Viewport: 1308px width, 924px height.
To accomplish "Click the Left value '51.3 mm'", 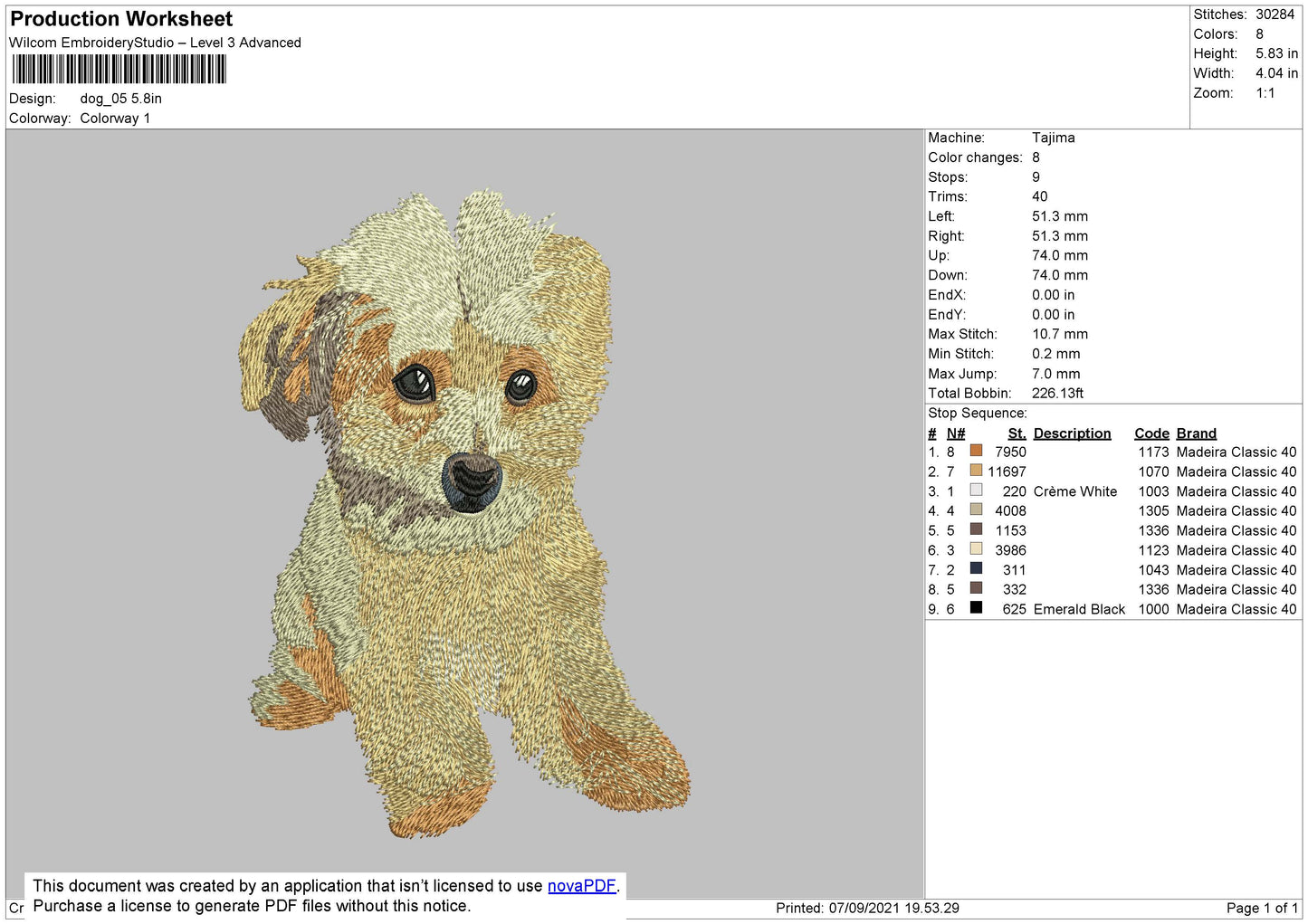I will pos(1060,216).
